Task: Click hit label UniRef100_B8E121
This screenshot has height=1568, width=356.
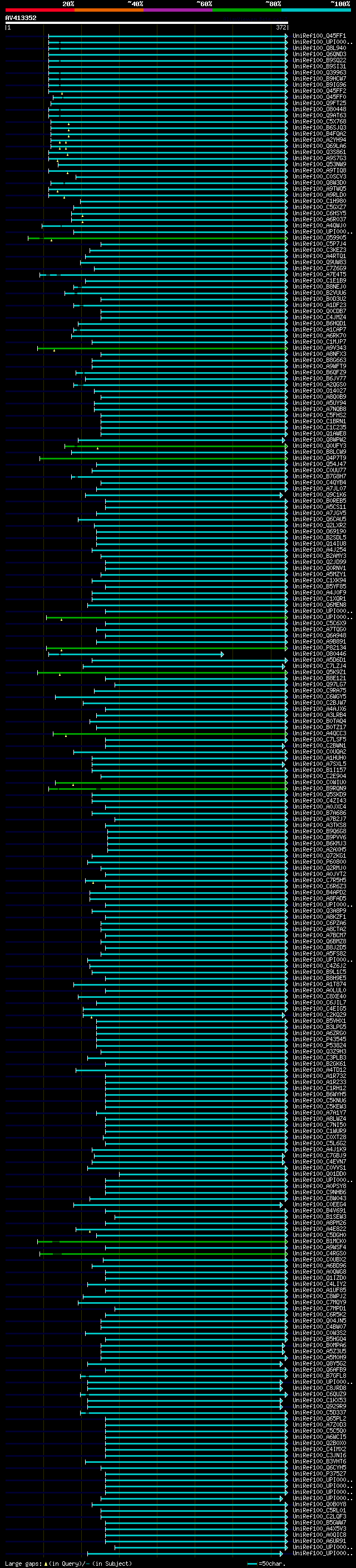Action: pyautogui.click(x=319, y=678)
